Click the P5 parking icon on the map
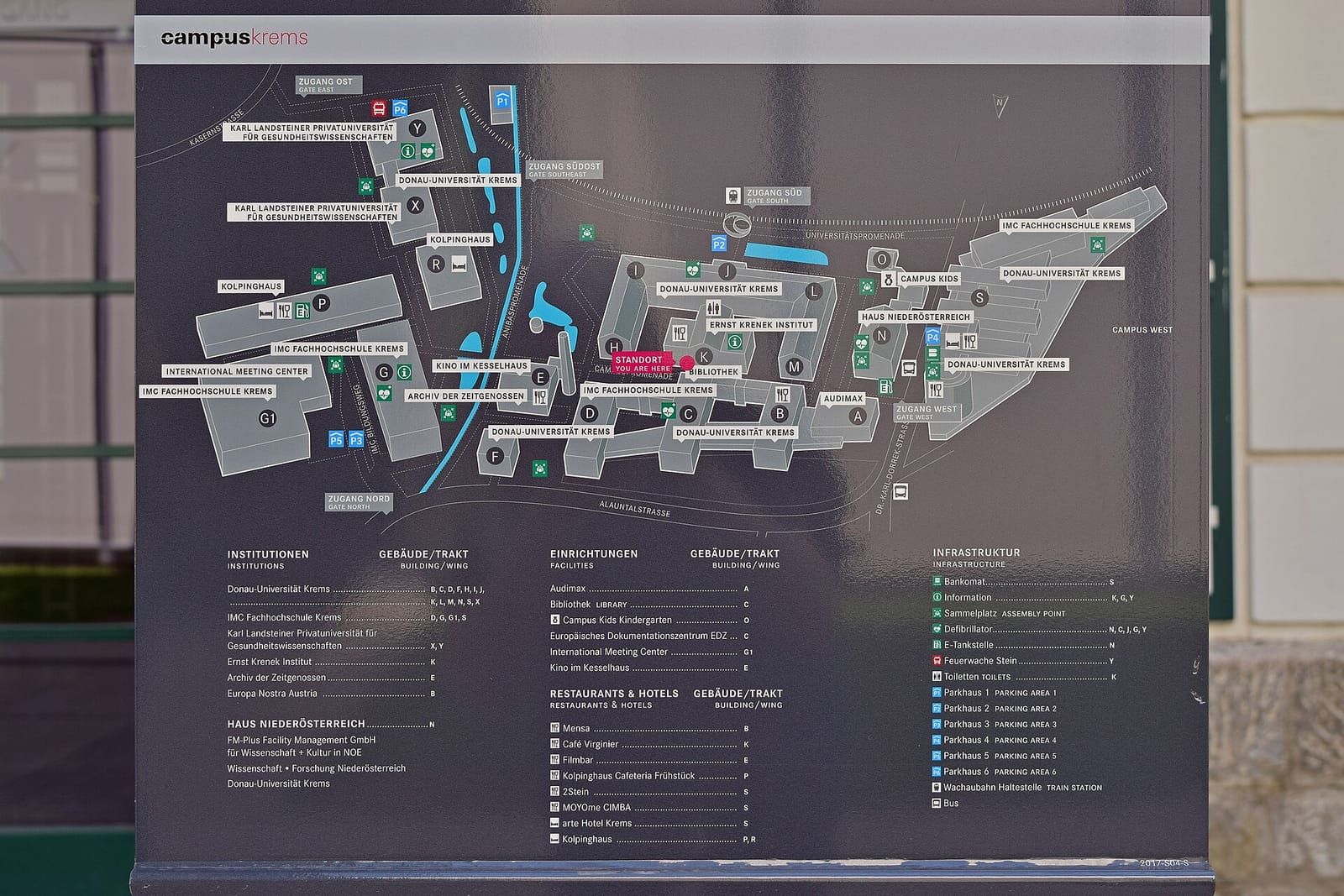The image size is (1344, 896). (x=336, y=440)
